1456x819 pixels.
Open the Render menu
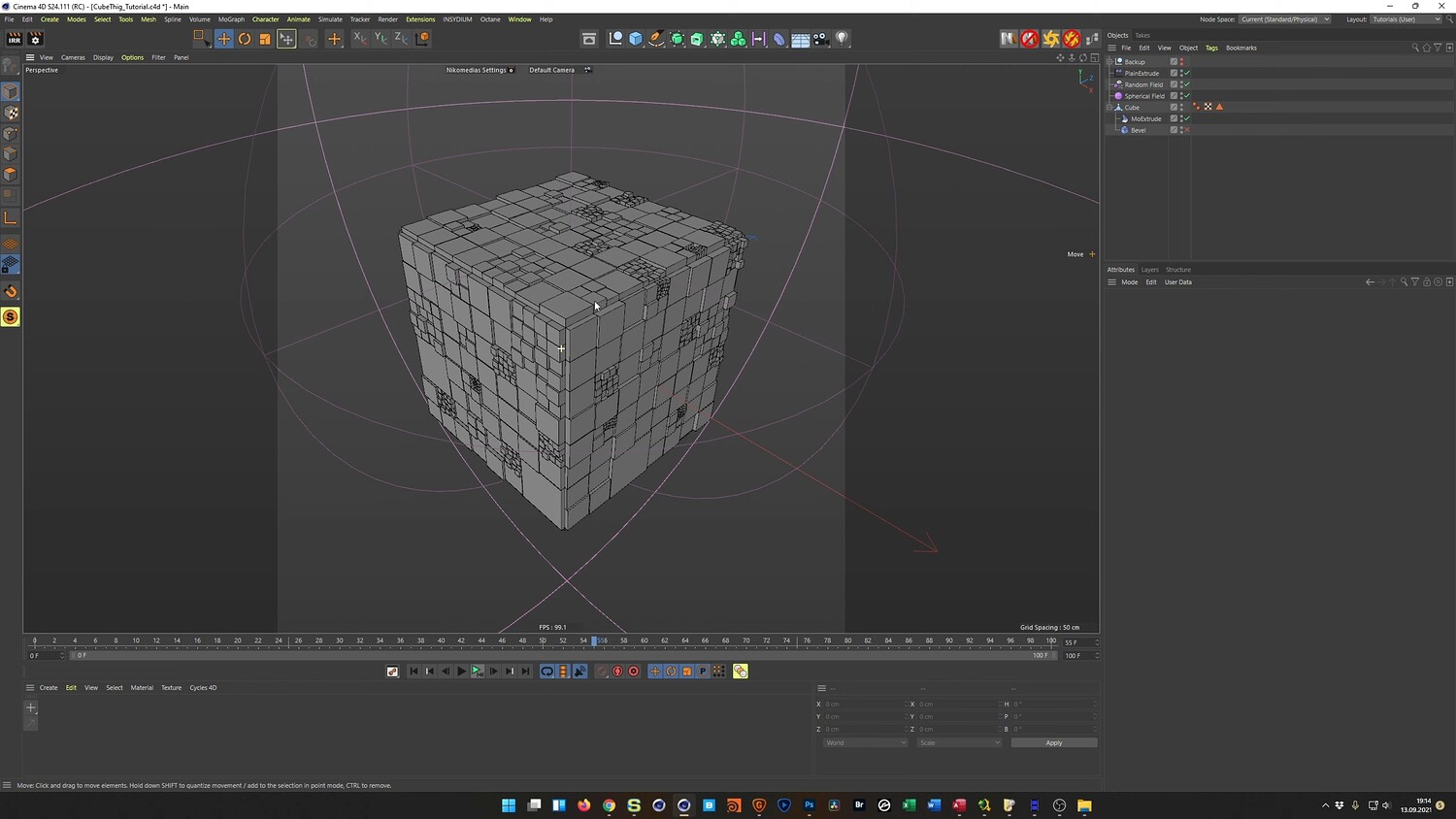tap(387, 19)
